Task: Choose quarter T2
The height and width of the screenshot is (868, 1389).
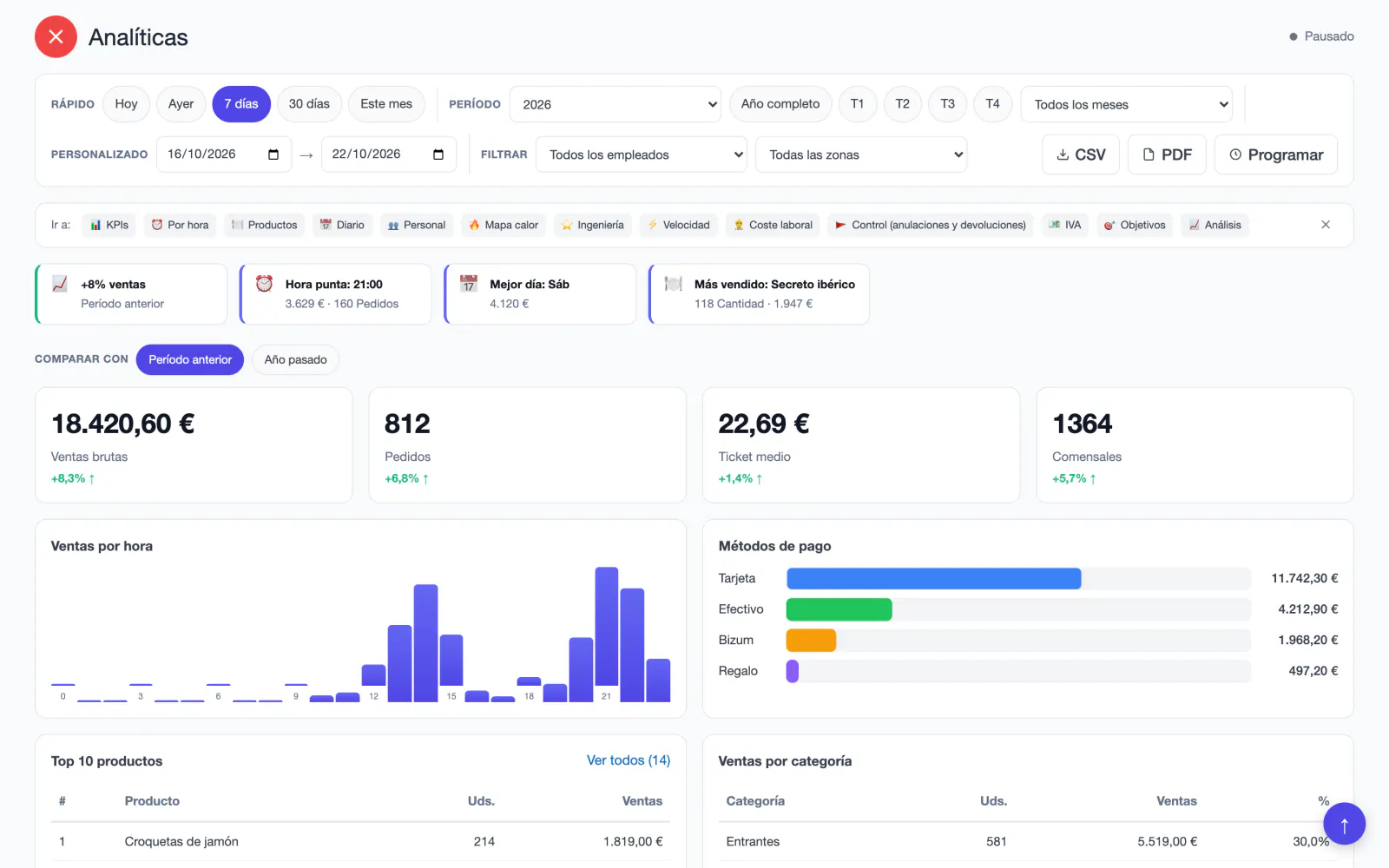Action: [903, 104]
